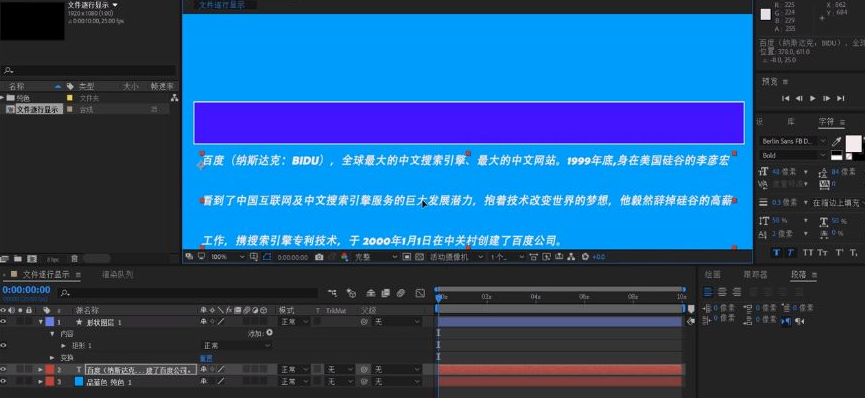Select the 段落 paragraph tab

tap(798, 274)
